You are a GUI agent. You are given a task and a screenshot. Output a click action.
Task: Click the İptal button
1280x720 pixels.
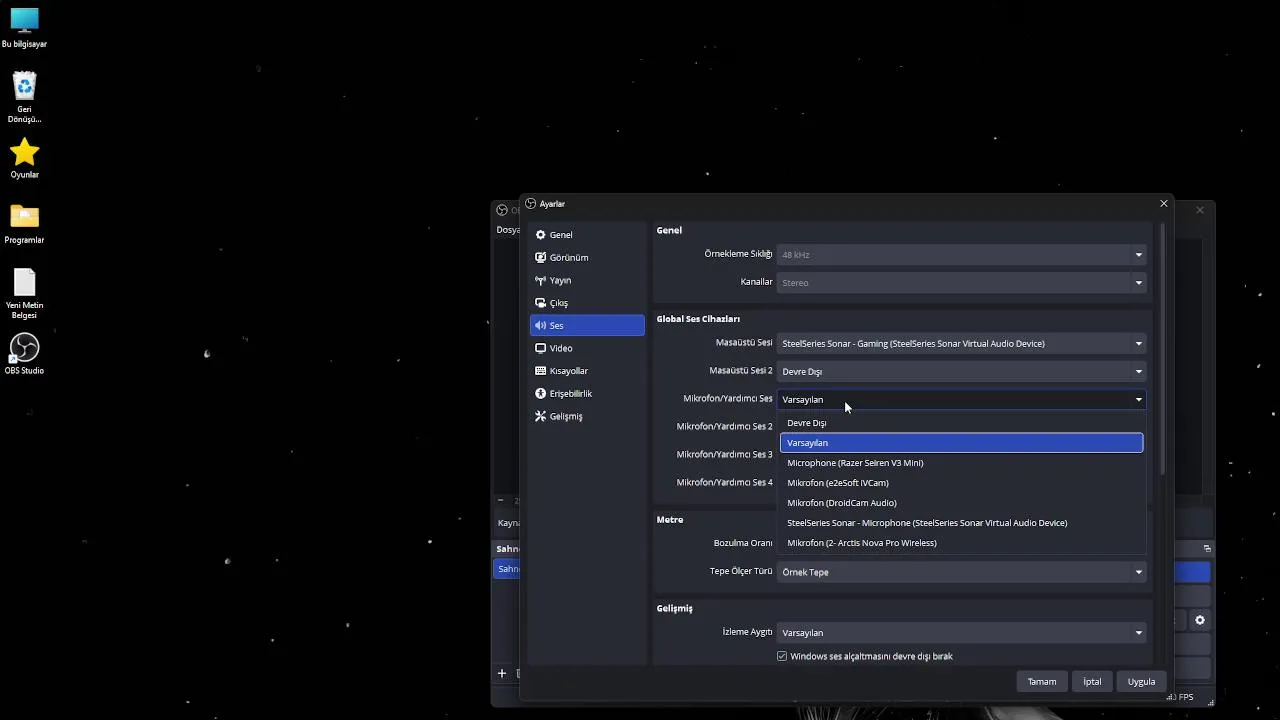pyautogui.click(x=1092, y=682)
